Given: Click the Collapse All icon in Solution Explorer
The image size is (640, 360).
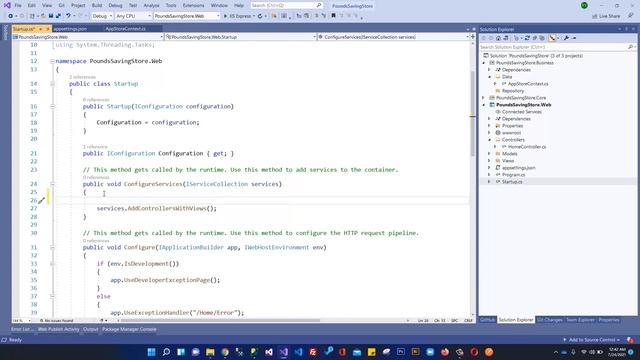Looking at the screenshot, I should 534,38.
